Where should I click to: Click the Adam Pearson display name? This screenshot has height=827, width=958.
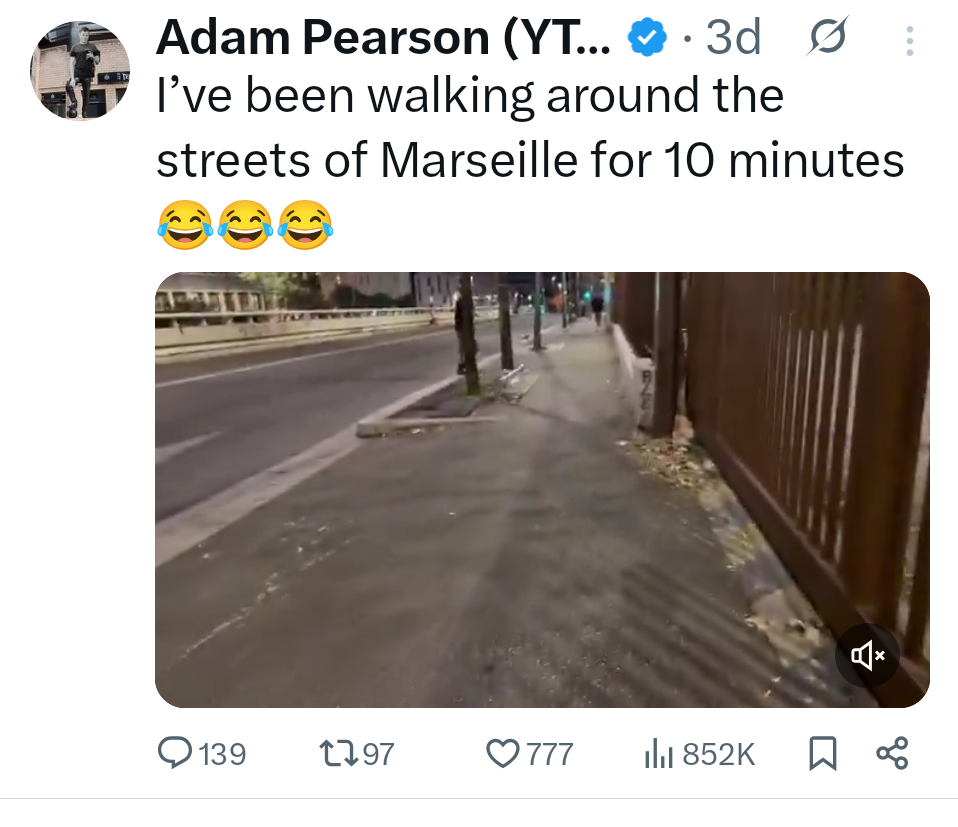[x=383, y=38]
